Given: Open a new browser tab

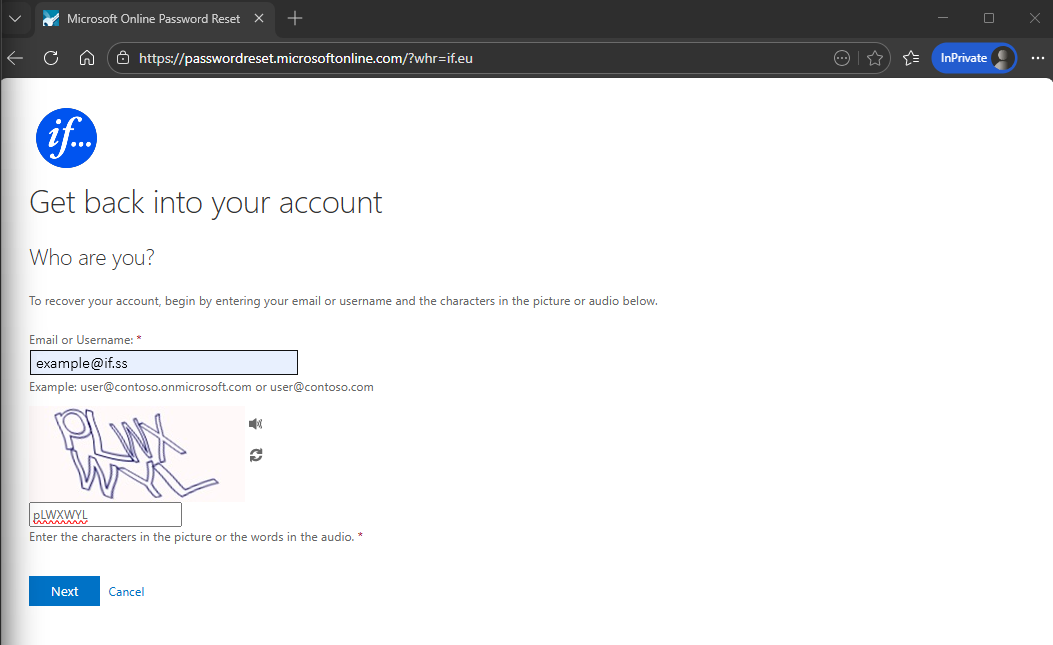Looking at the screenshot, I should 295,18.
